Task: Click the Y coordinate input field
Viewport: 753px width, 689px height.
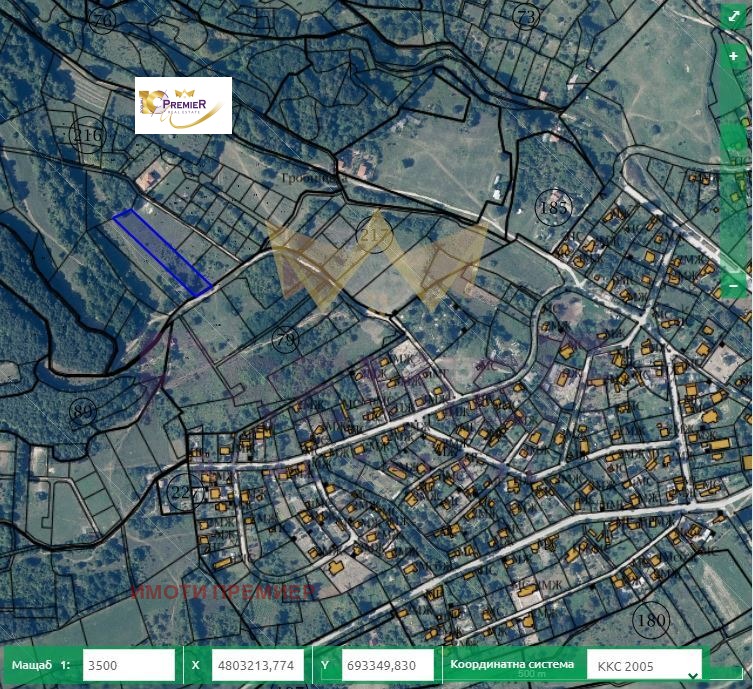Action: pos(388,665)
